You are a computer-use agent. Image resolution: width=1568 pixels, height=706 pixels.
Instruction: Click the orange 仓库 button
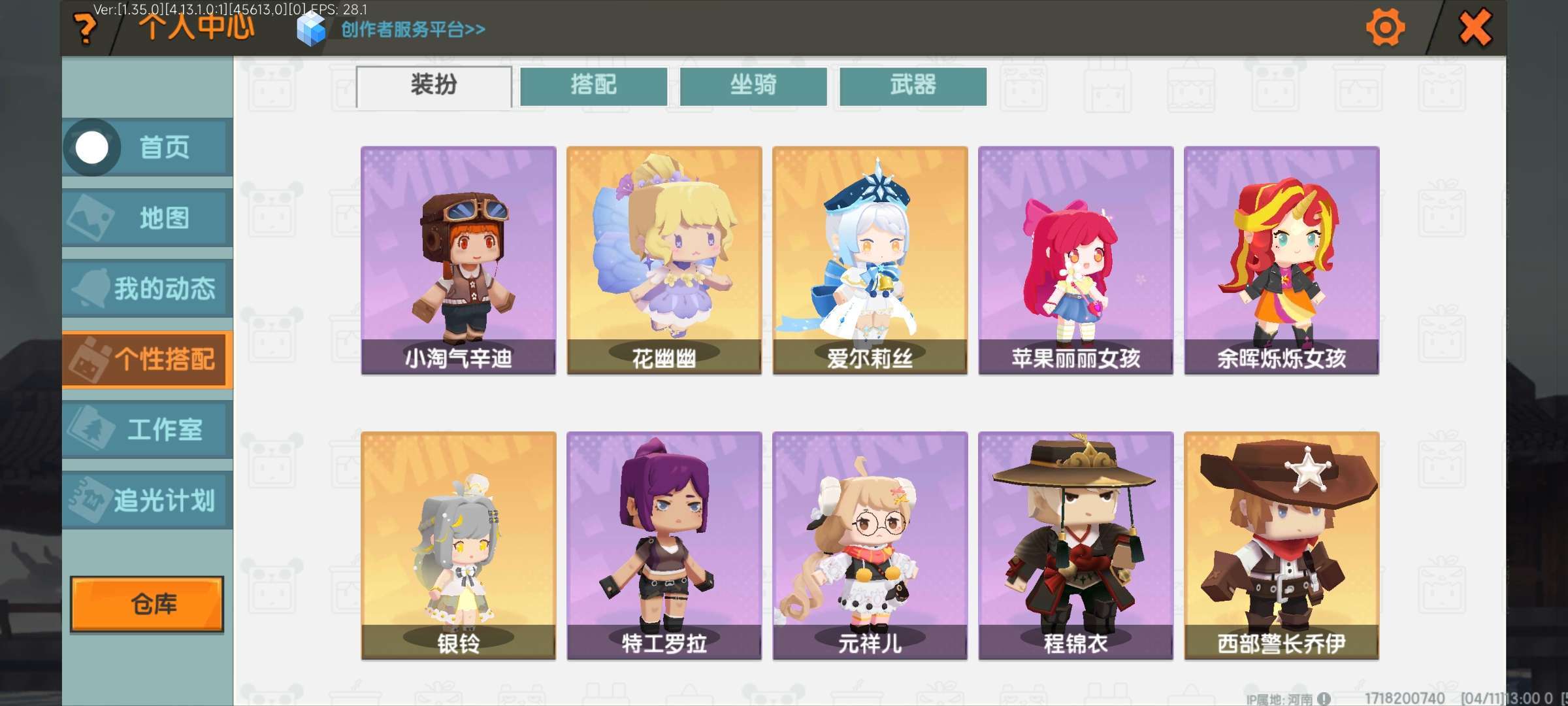pyautogui.click(x=147, y=604)
